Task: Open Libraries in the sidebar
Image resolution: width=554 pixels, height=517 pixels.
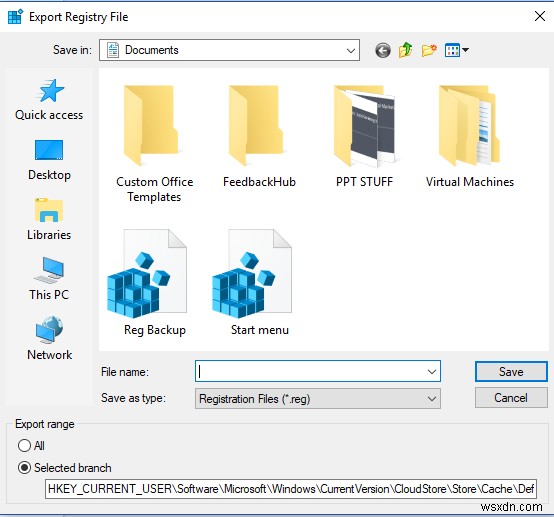Action: [x=49, y=220]
